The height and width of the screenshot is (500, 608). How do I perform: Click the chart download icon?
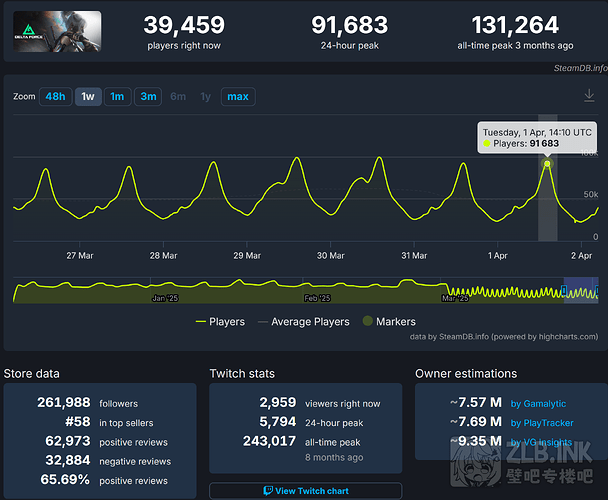point(589,95)
